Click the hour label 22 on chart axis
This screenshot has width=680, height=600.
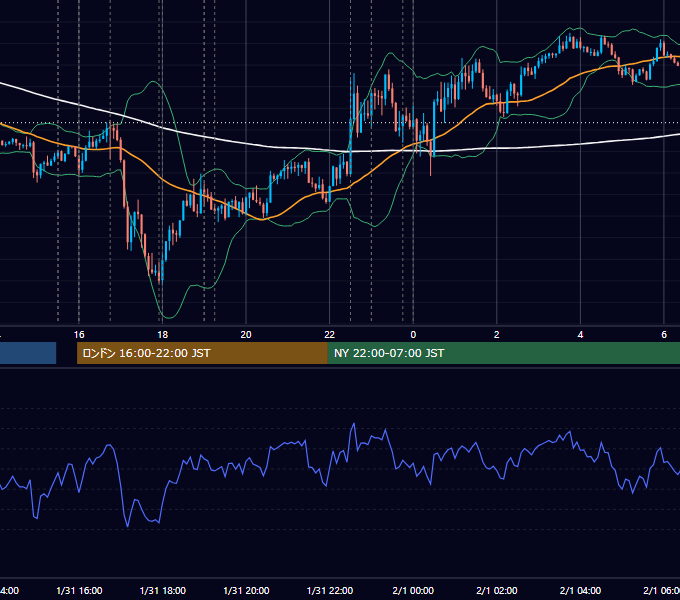pyautogui.click(x=330, y=335)
